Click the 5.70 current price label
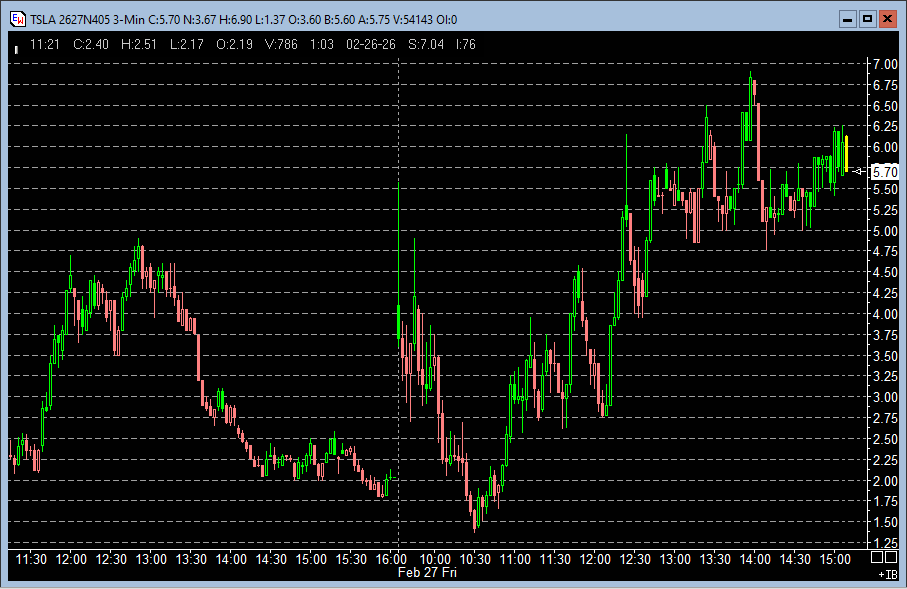The image size is (907, 589). pos(884,172)
